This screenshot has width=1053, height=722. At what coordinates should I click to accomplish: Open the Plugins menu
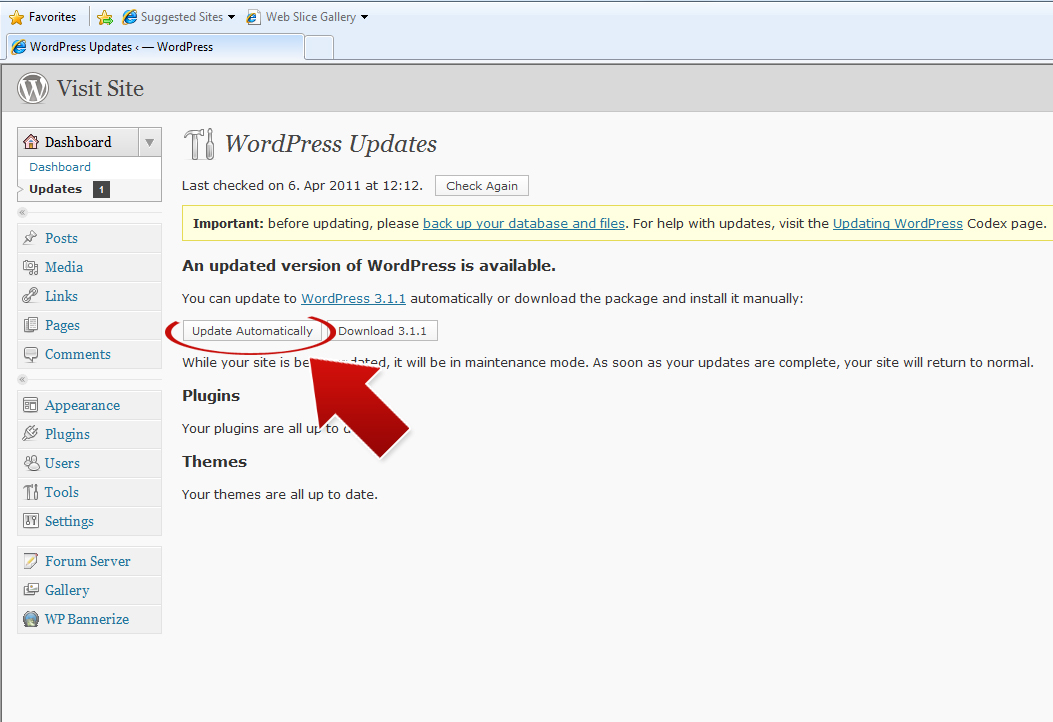tap(67, 434)
